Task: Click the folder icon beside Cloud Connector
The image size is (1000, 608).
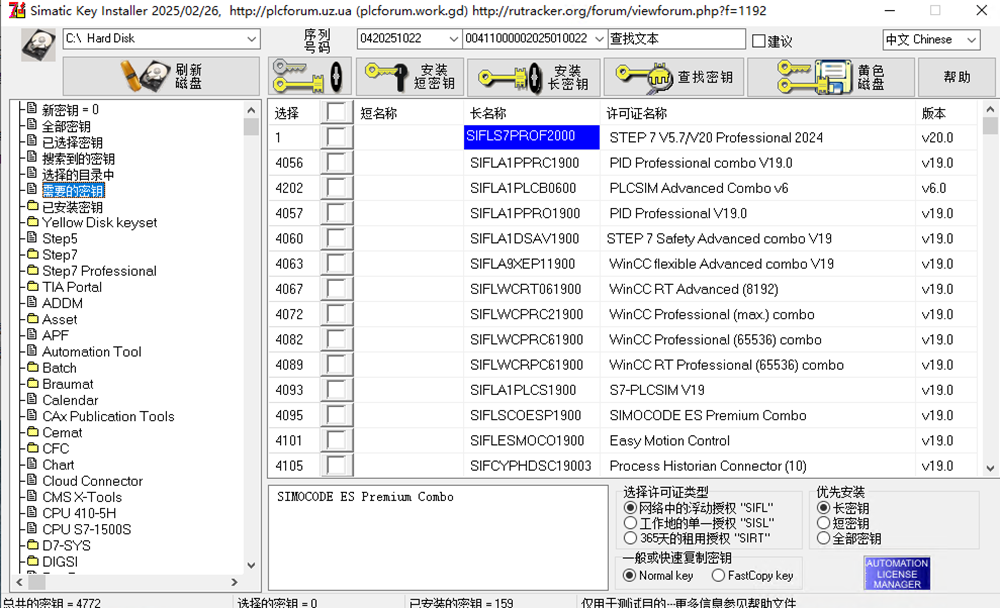Action: (32, 481)
